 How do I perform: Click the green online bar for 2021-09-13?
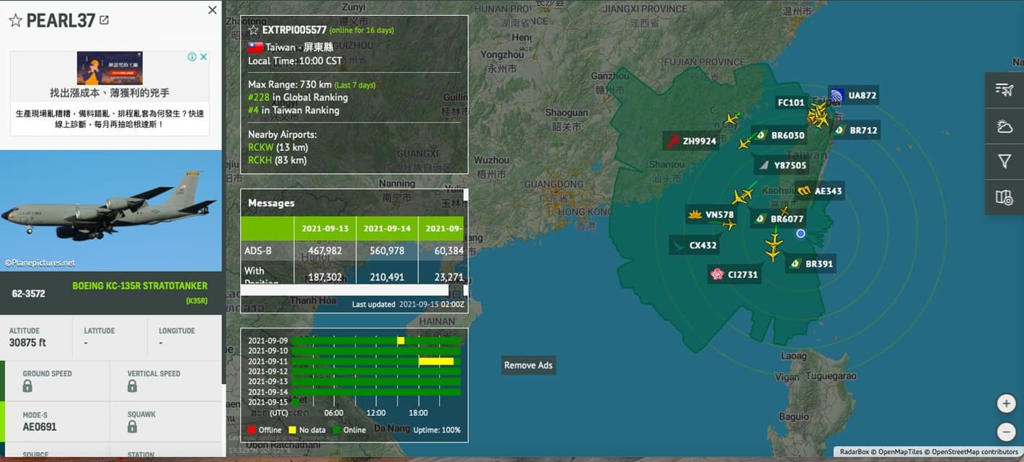point(376,382)
